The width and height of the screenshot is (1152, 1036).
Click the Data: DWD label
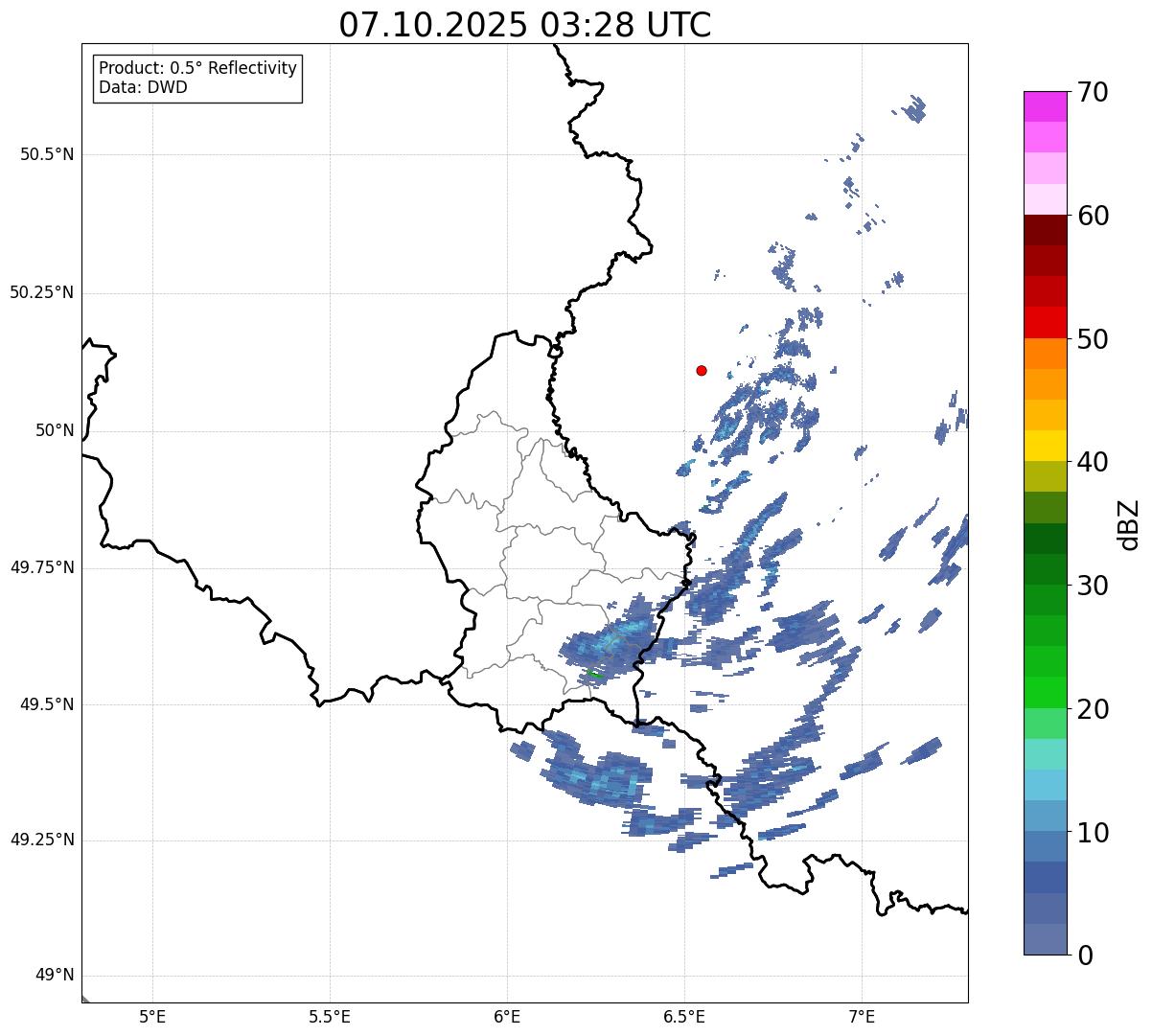click(144, 87)
